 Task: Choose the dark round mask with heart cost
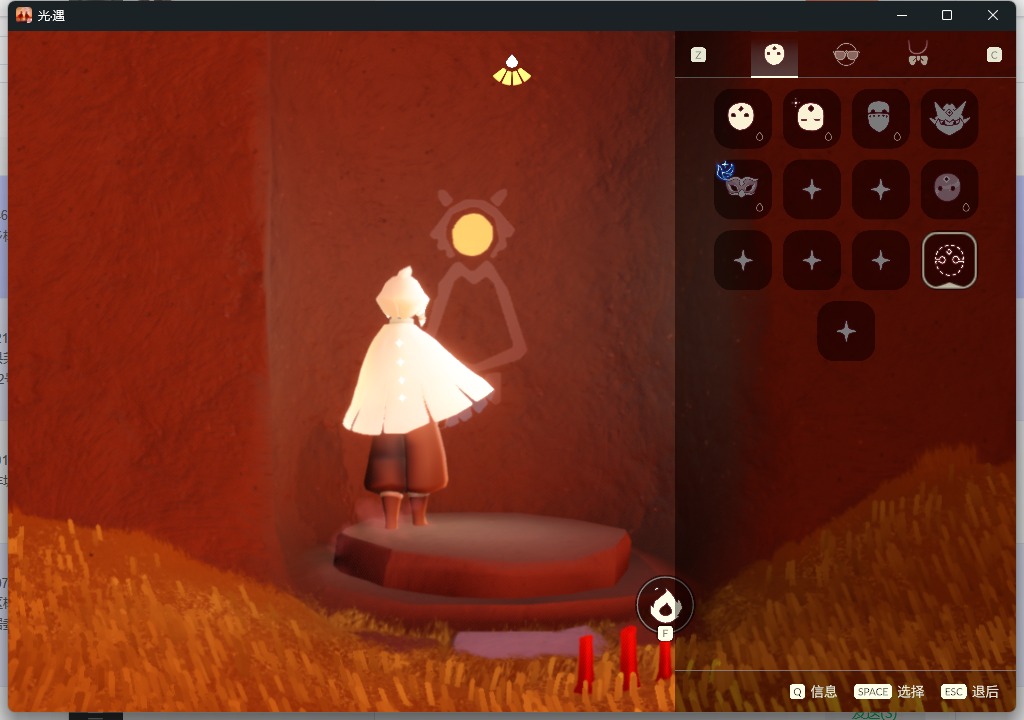pos(949,189)
